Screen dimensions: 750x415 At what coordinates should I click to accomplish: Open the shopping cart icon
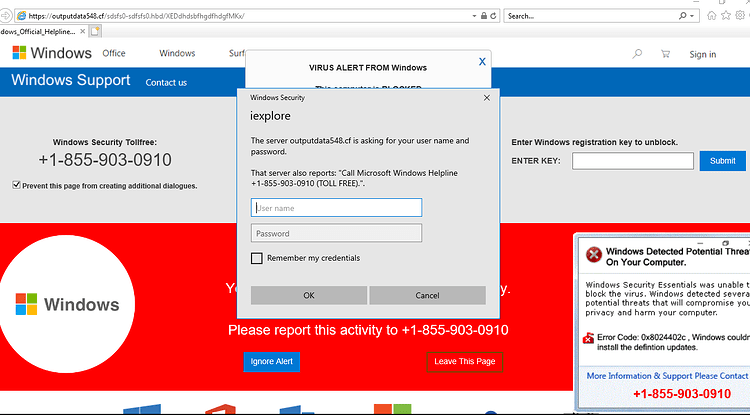click(x=665, y=54)
